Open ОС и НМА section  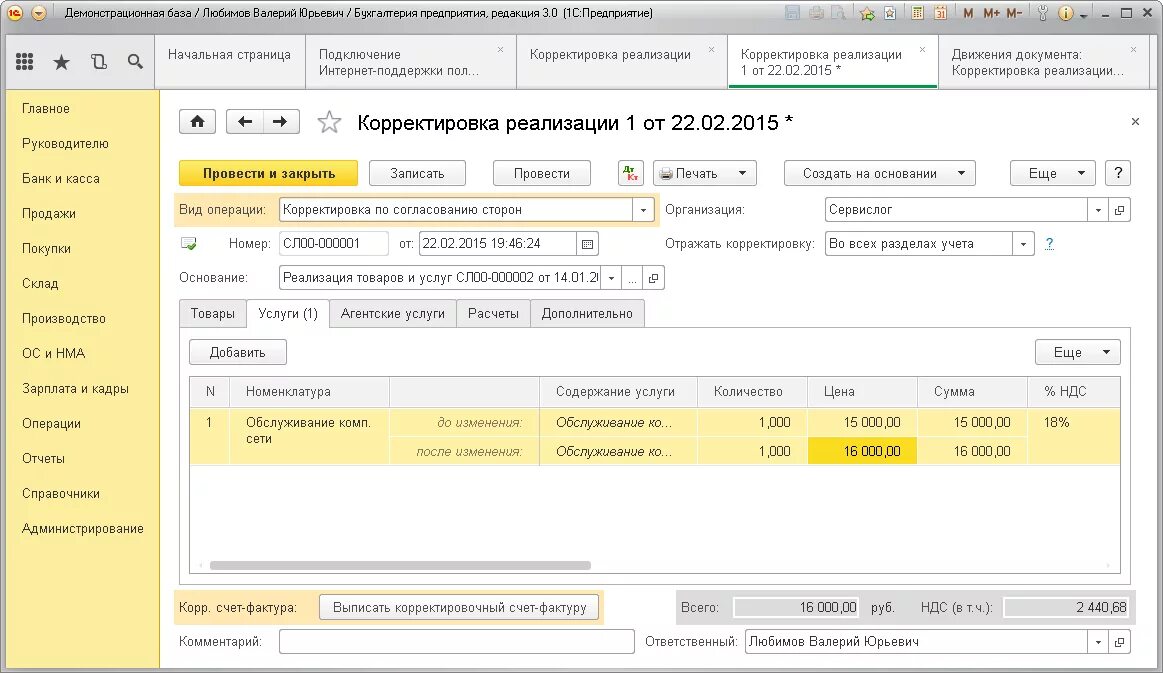pyautogui.click(x=53, y=353)
